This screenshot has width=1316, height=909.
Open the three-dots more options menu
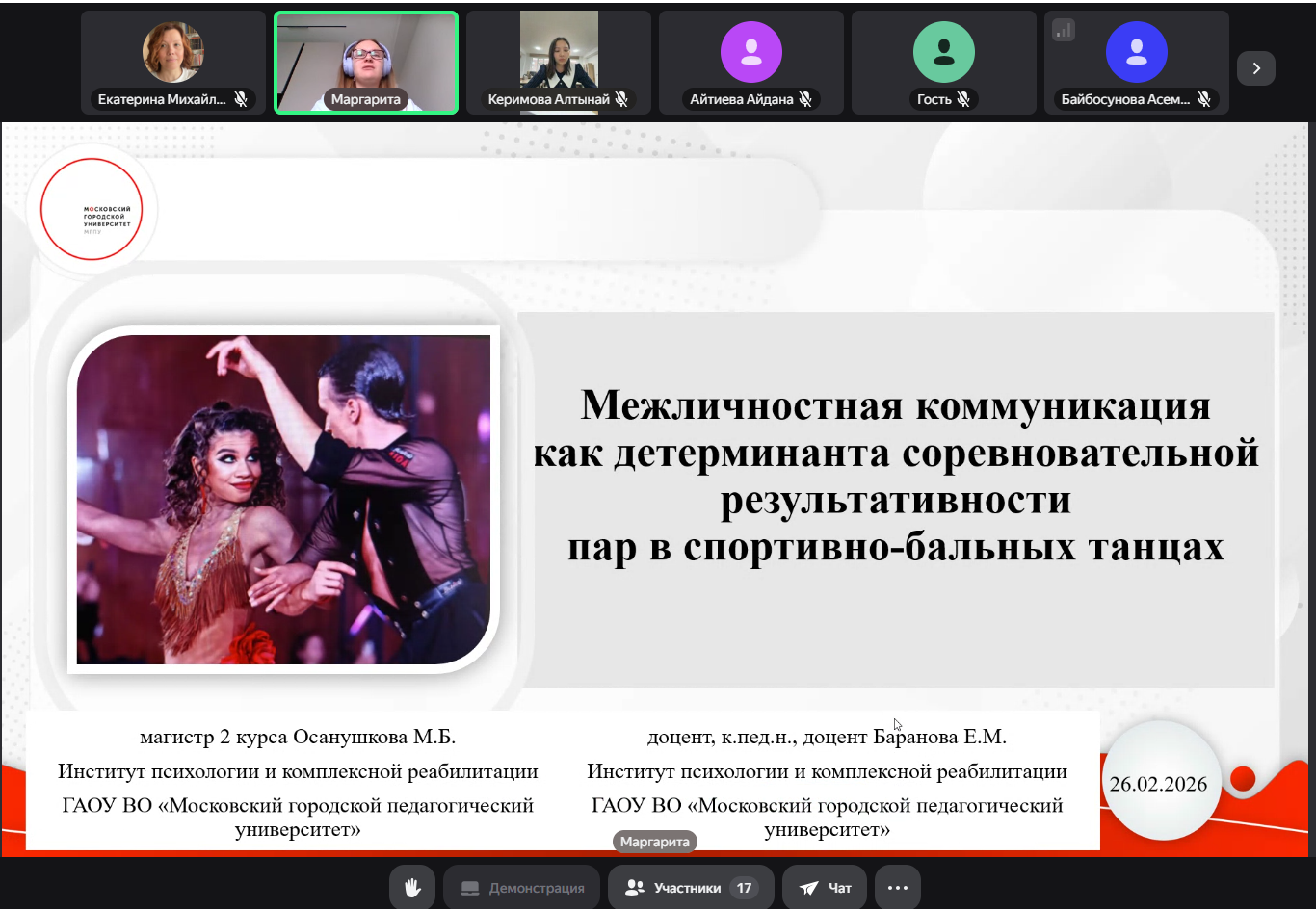tap(897, 888)
